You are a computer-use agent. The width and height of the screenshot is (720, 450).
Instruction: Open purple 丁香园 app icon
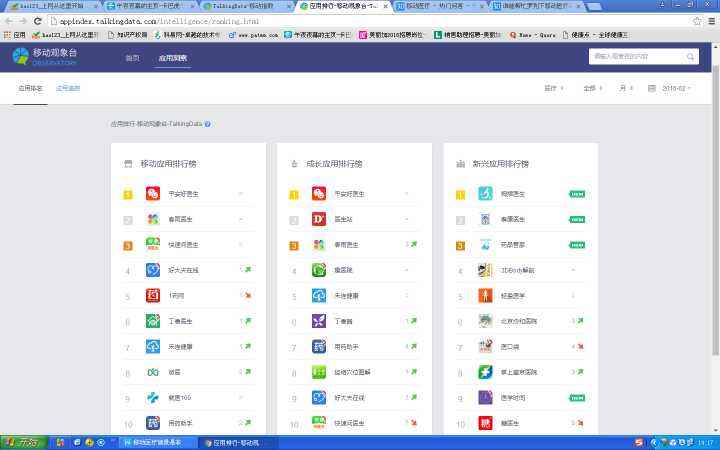tap(319, 321)
